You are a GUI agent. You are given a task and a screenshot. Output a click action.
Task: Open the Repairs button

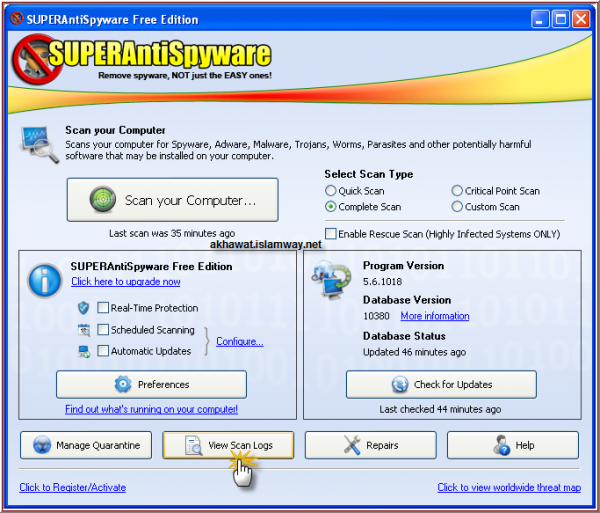coord(370,445)
